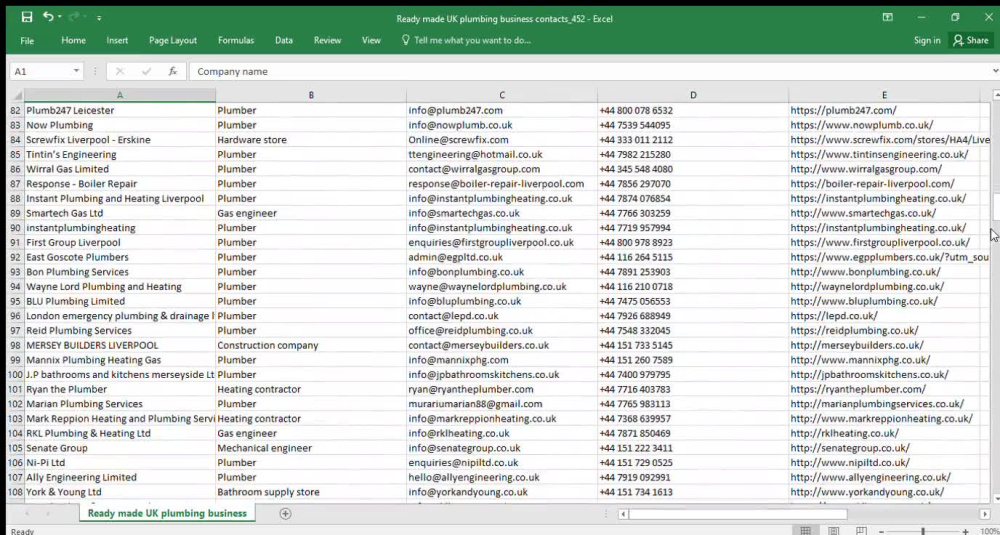This screenshot has height=535, width=1000.
Task: Open the View ribbon tab
Action: click(371, 40)
